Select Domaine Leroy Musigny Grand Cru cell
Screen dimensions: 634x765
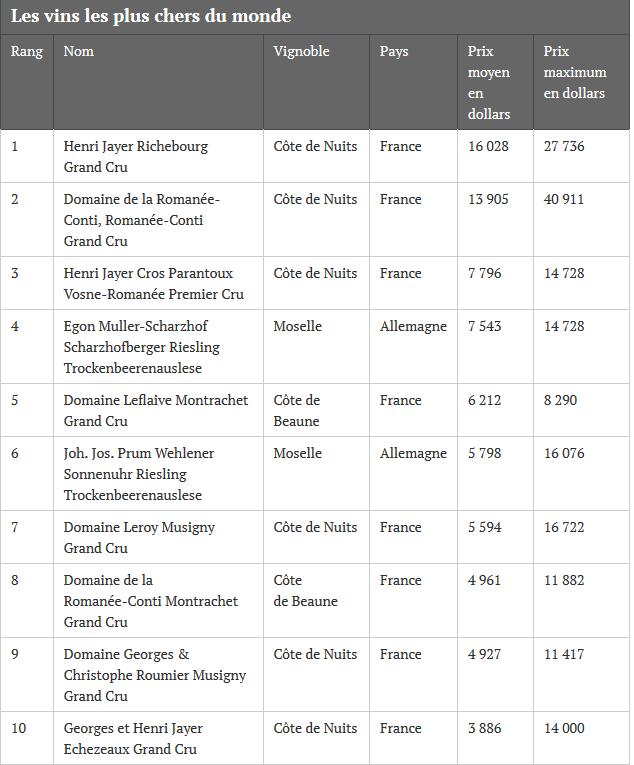pyautogui.click(x=139, y=537)
